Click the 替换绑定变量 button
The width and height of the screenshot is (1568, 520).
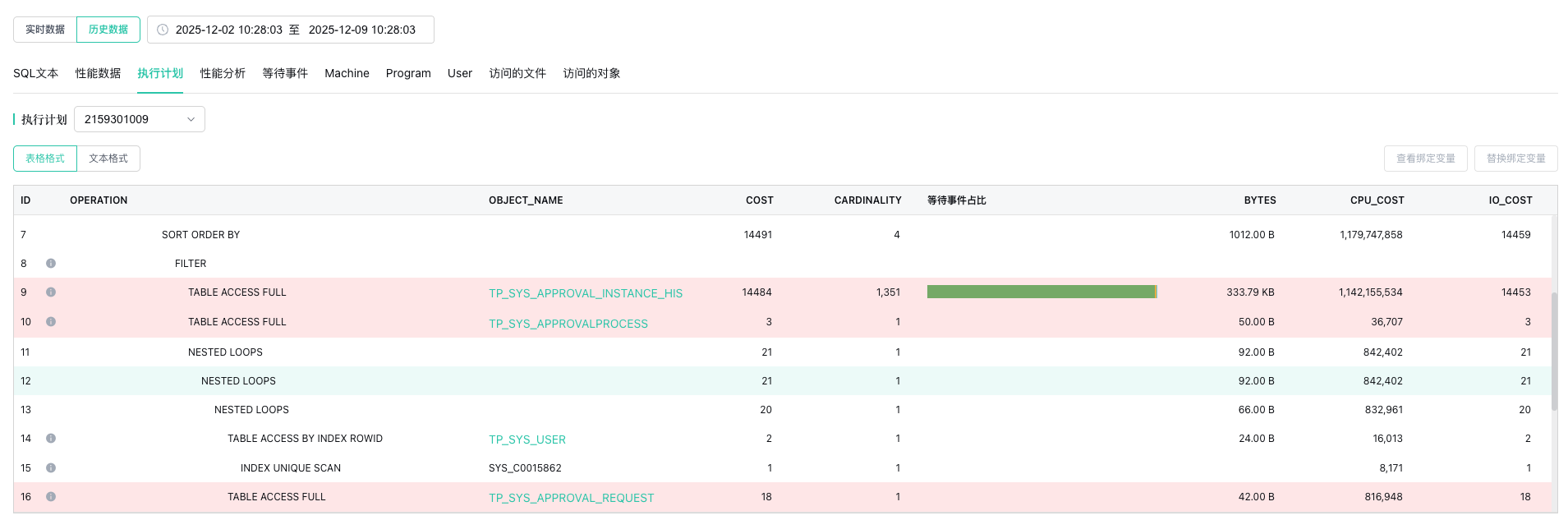(x=1516, y=159)
